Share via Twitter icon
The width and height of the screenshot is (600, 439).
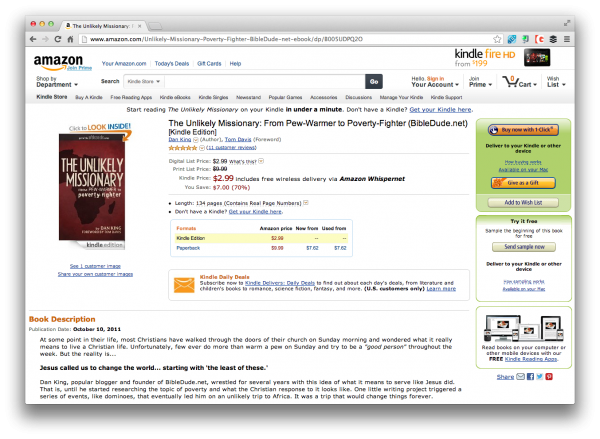540,377
